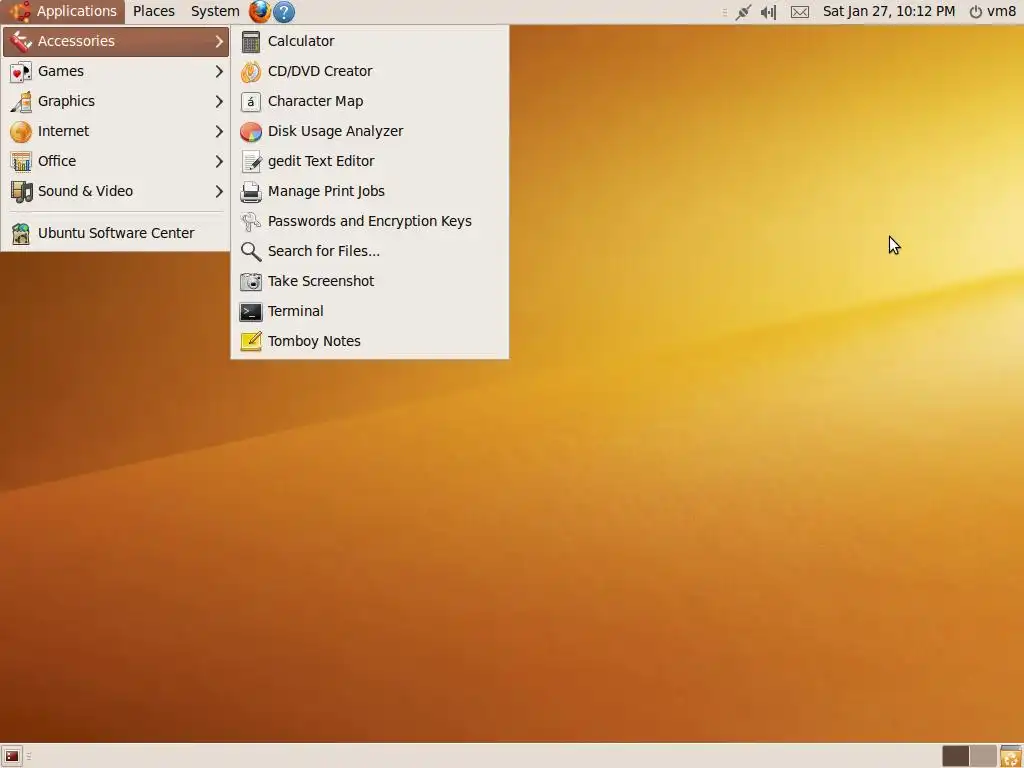
Task: Expand the Office submenu arrow
Action: pos(219,161)
